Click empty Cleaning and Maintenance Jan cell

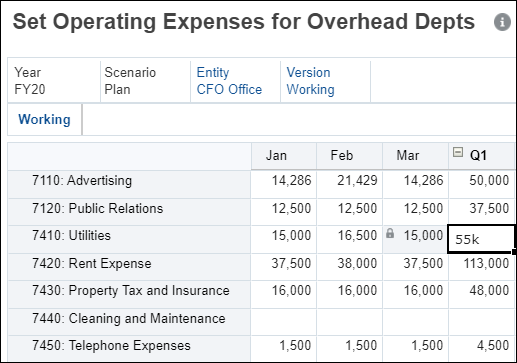284,322
